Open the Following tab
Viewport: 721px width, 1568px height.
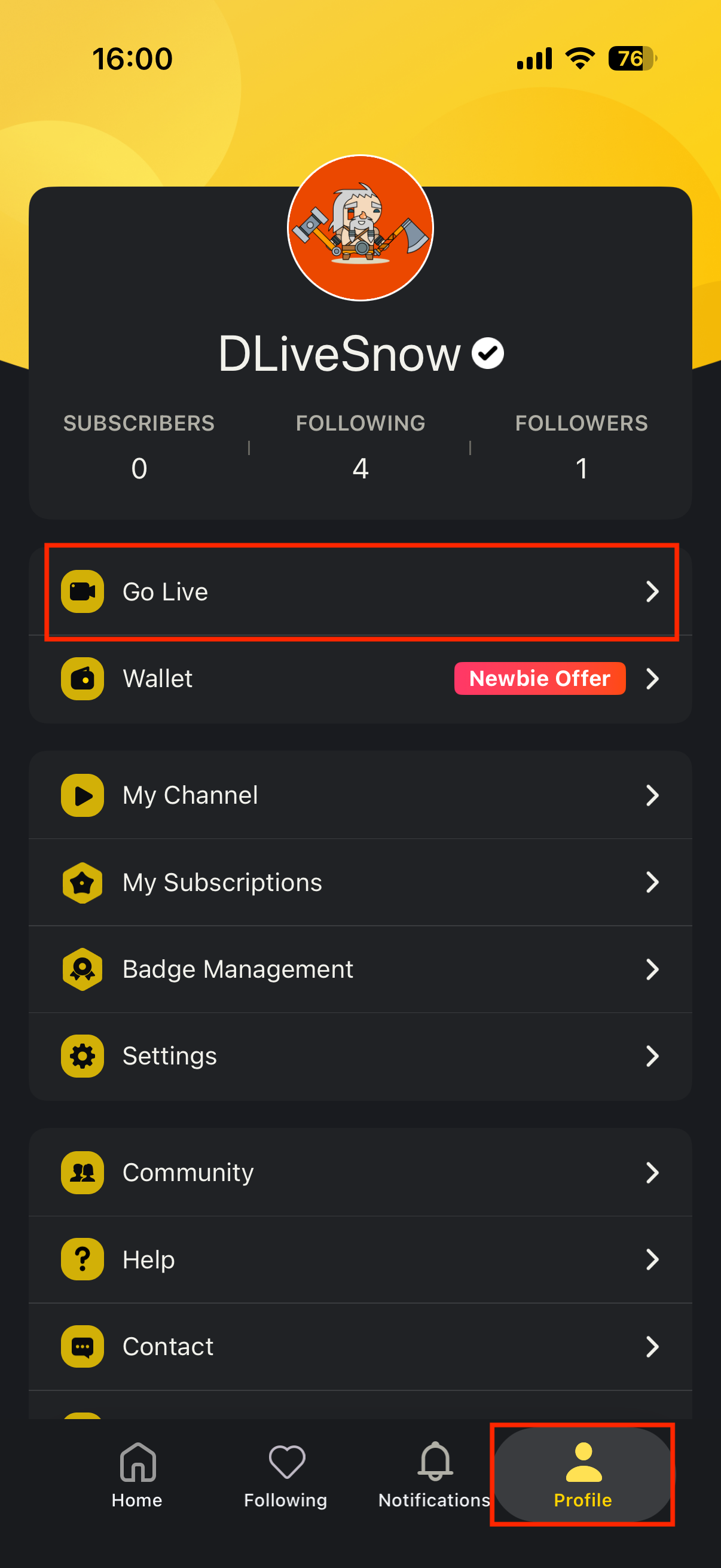click(286, 1474)
